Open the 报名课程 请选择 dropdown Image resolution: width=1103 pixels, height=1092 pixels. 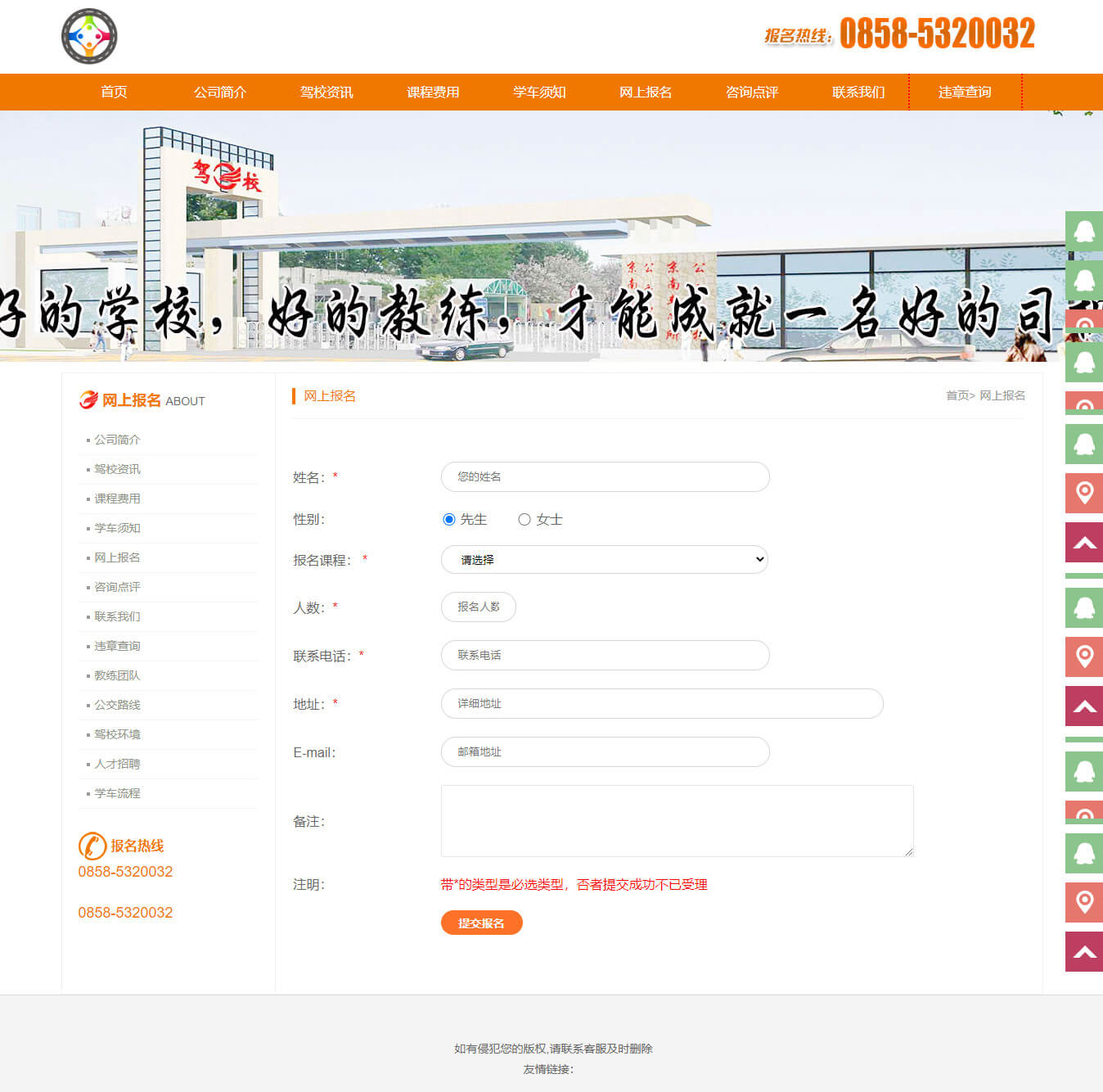(x=604, y=560)
